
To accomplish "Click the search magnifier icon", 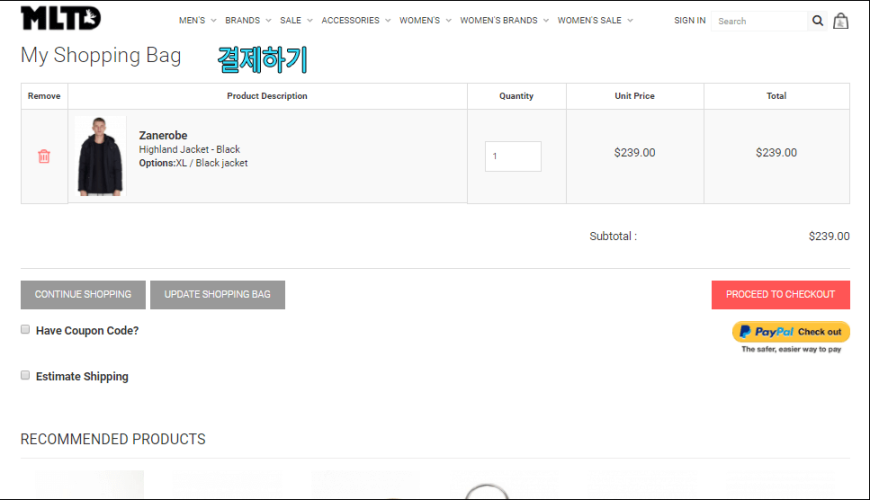I will (x=817, y=21).
